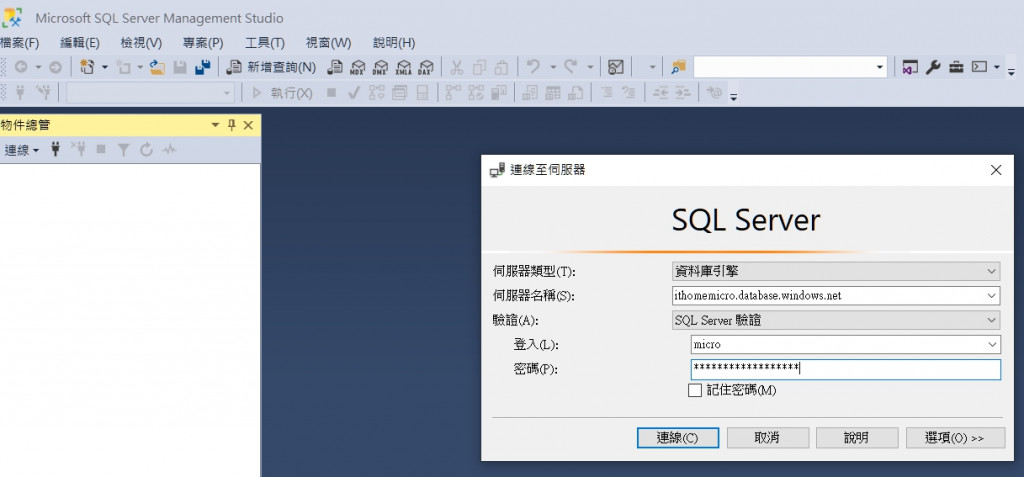Click the Redo arrow icon
This screenshot has height=477, width=1024.
pos(571,67)
